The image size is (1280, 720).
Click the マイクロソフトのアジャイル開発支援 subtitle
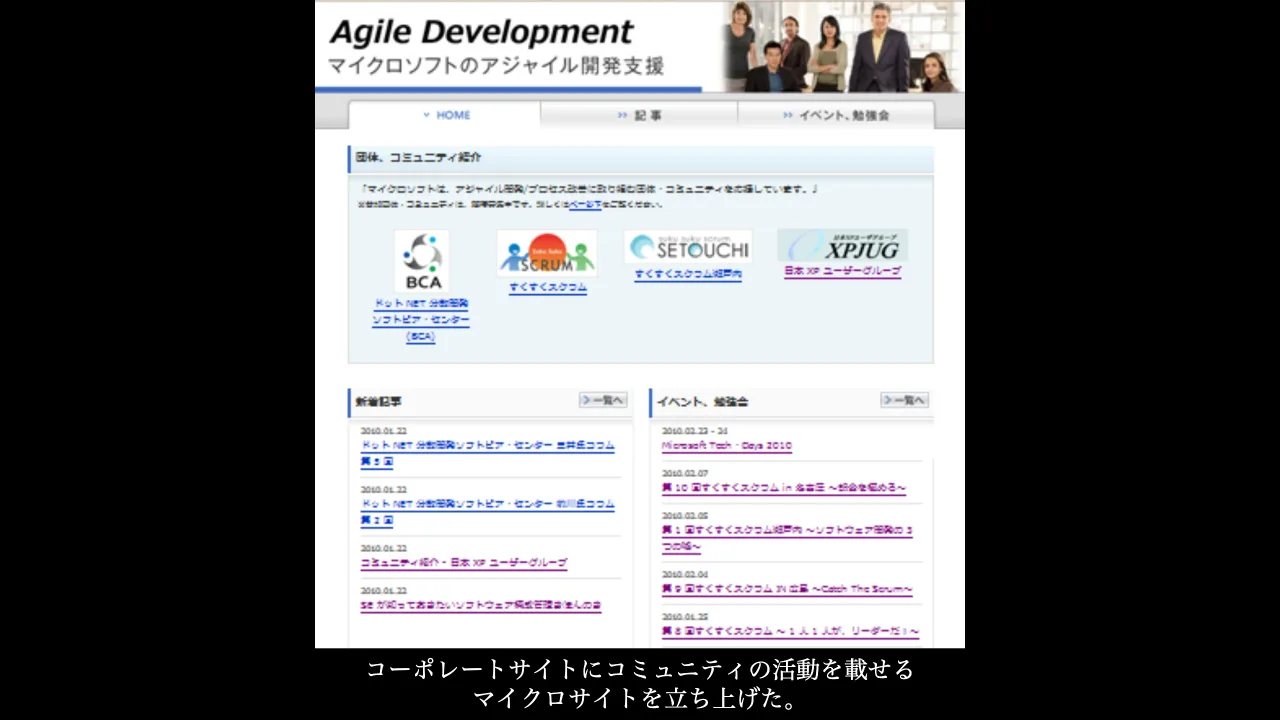[496, 67]
